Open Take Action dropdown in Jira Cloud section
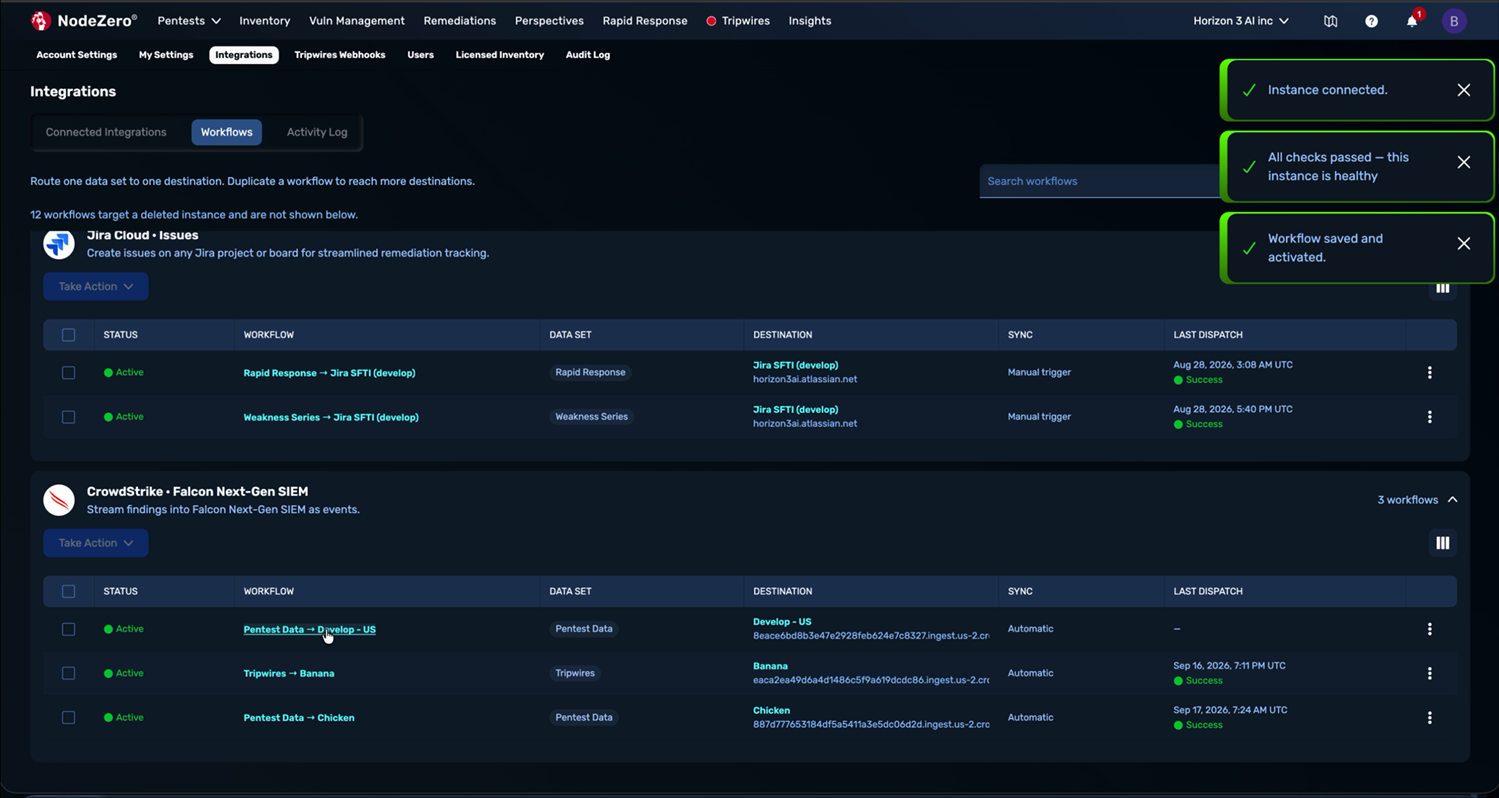 click(96, 286)
